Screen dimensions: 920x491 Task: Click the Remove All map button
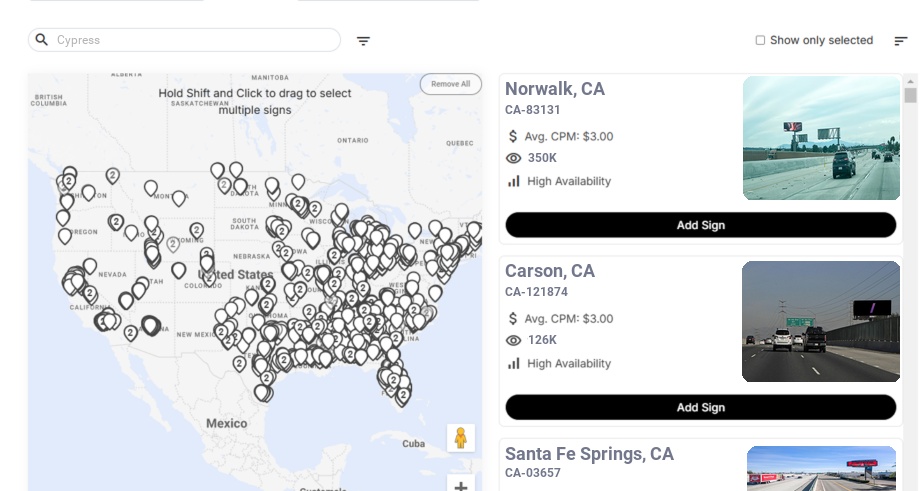(450, 84)
